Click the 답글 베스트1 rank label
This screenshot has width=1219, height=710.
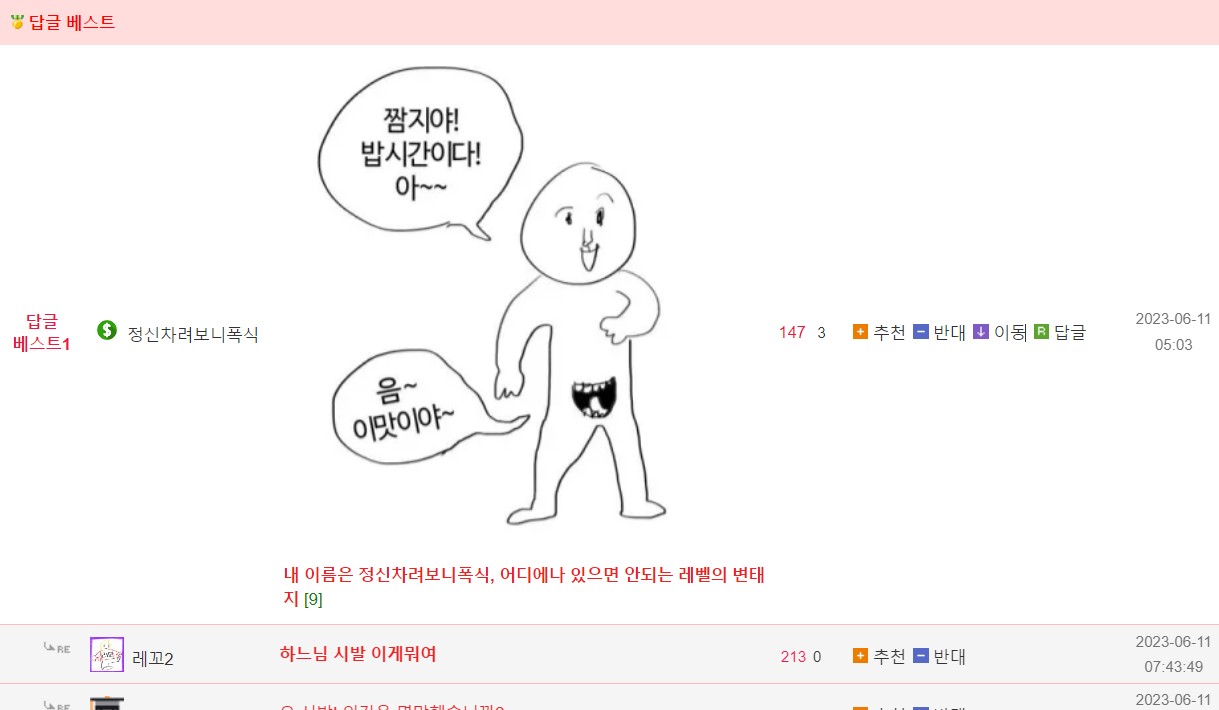pos(41,333)
